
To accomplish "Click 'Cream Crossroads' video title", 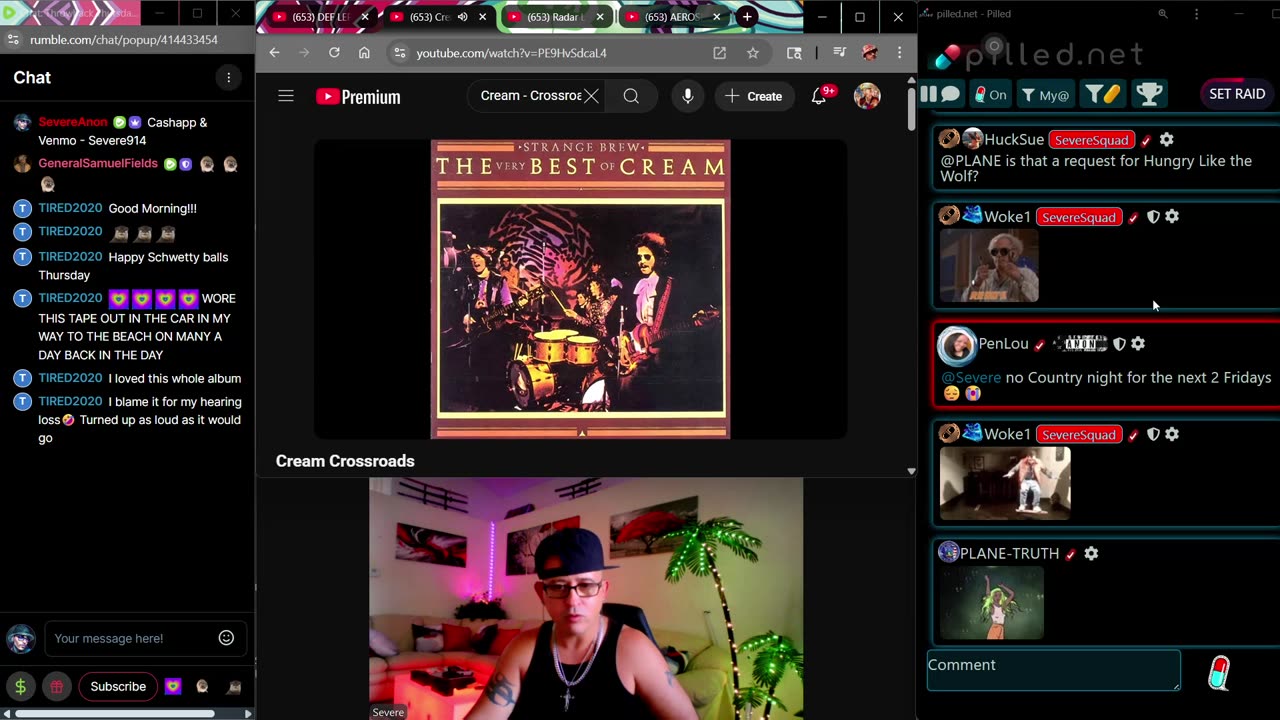I will click(345, 461).
